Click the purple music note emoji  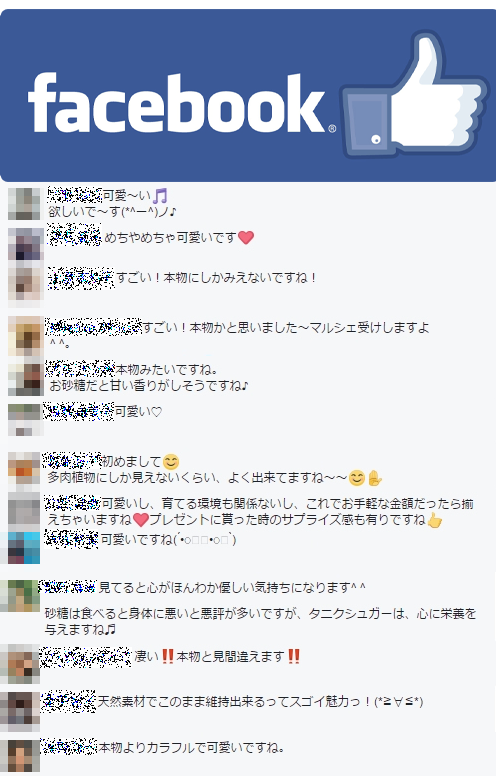tap(160, 196)
